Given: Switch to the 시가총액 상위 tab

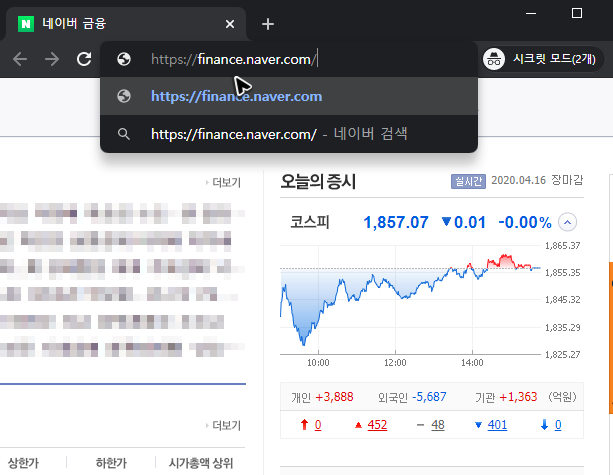Looking at the screenshot, I should coord(201,463).
